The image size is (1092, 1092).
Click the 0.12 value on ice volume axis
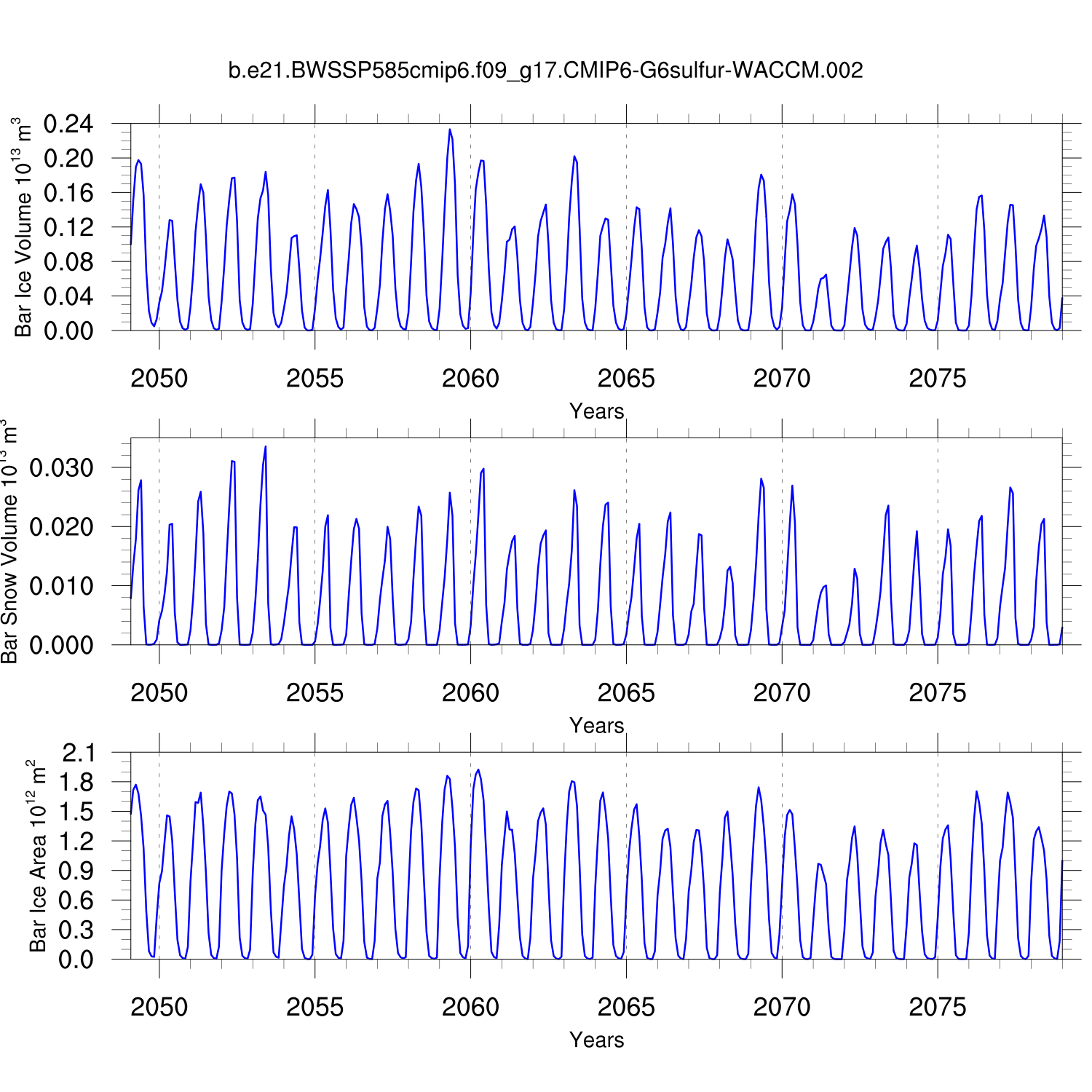tap(68, 227)
